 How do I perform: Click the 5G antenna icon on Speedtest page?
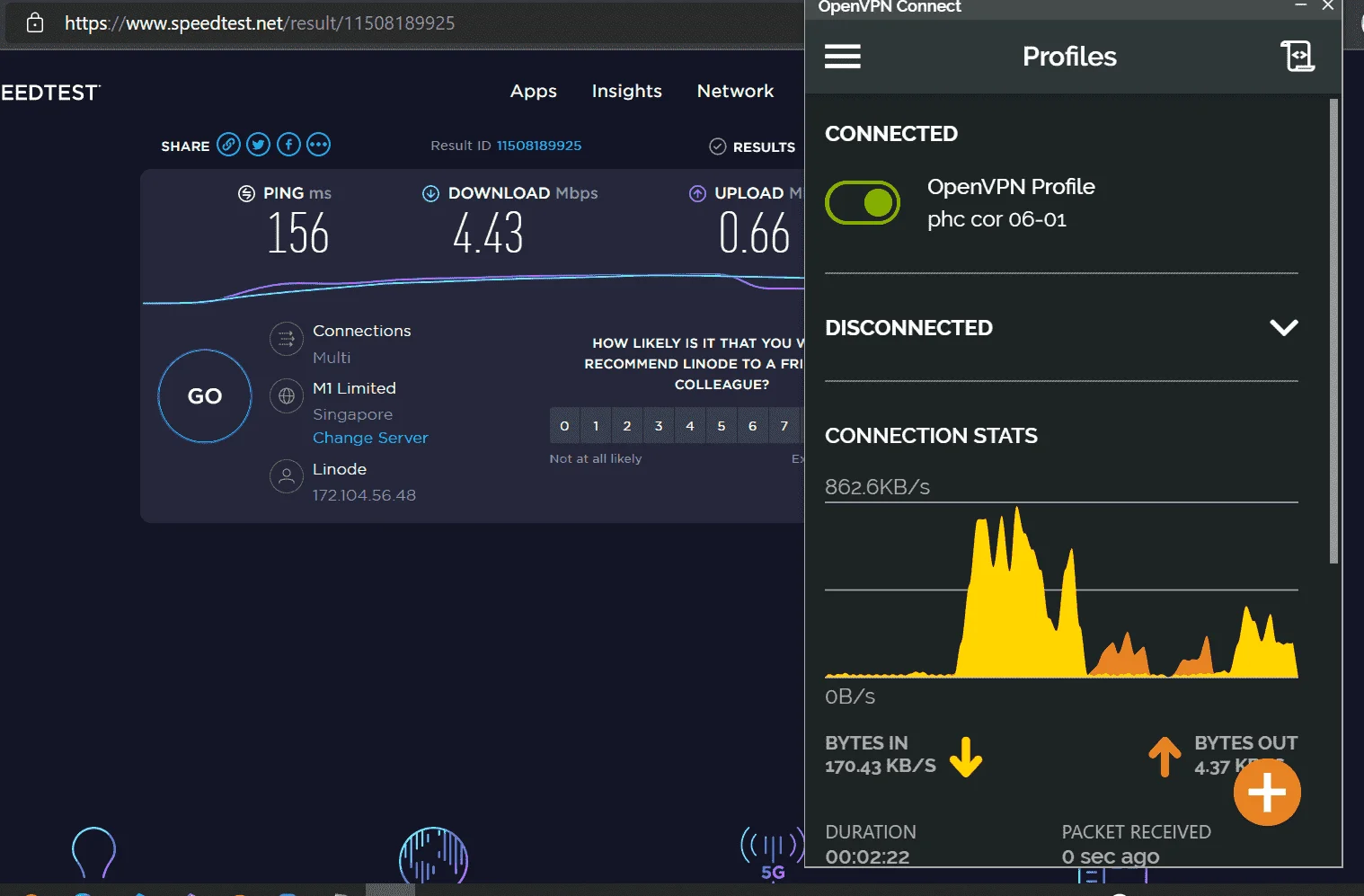771,854
